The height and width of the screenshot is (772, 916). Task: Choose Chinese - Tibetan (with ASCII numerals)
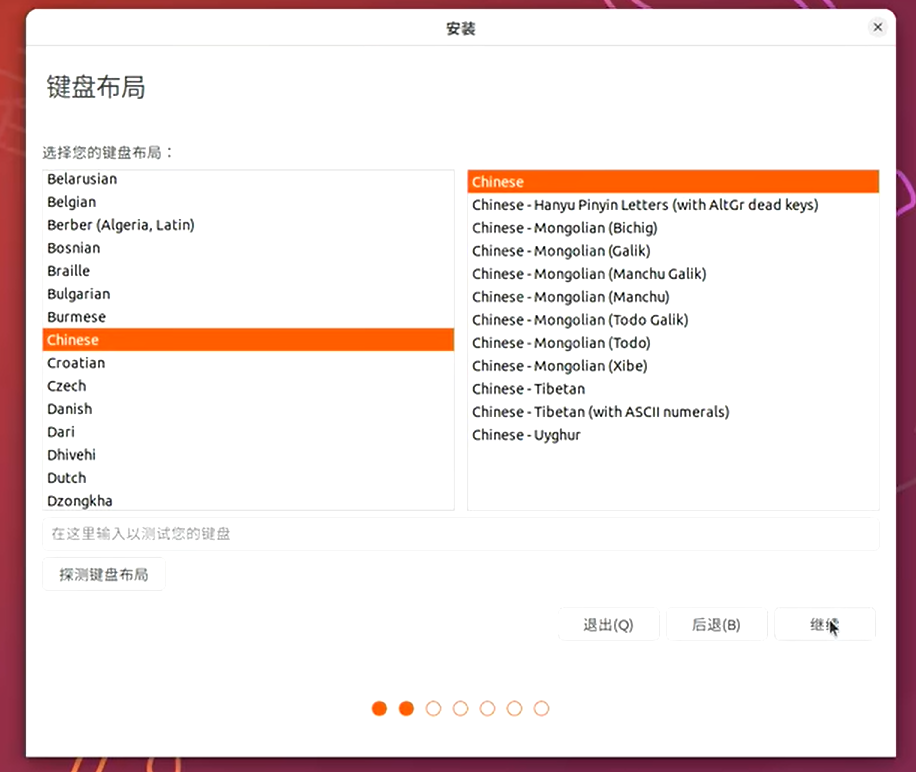tap(601, 412)
